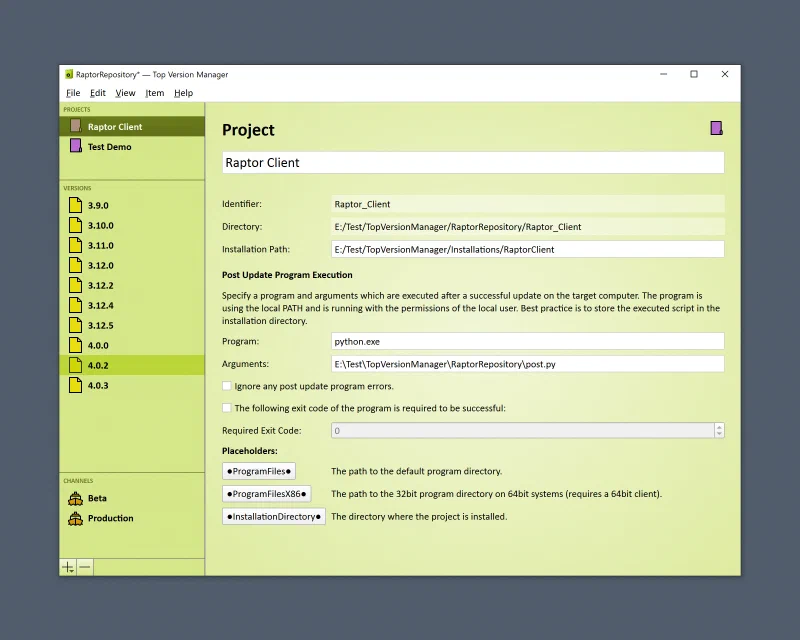Image resolution: width=800 pixels, height=640 pixels.
Task: Select version label 3.11.0
Action: coord(101,245)
